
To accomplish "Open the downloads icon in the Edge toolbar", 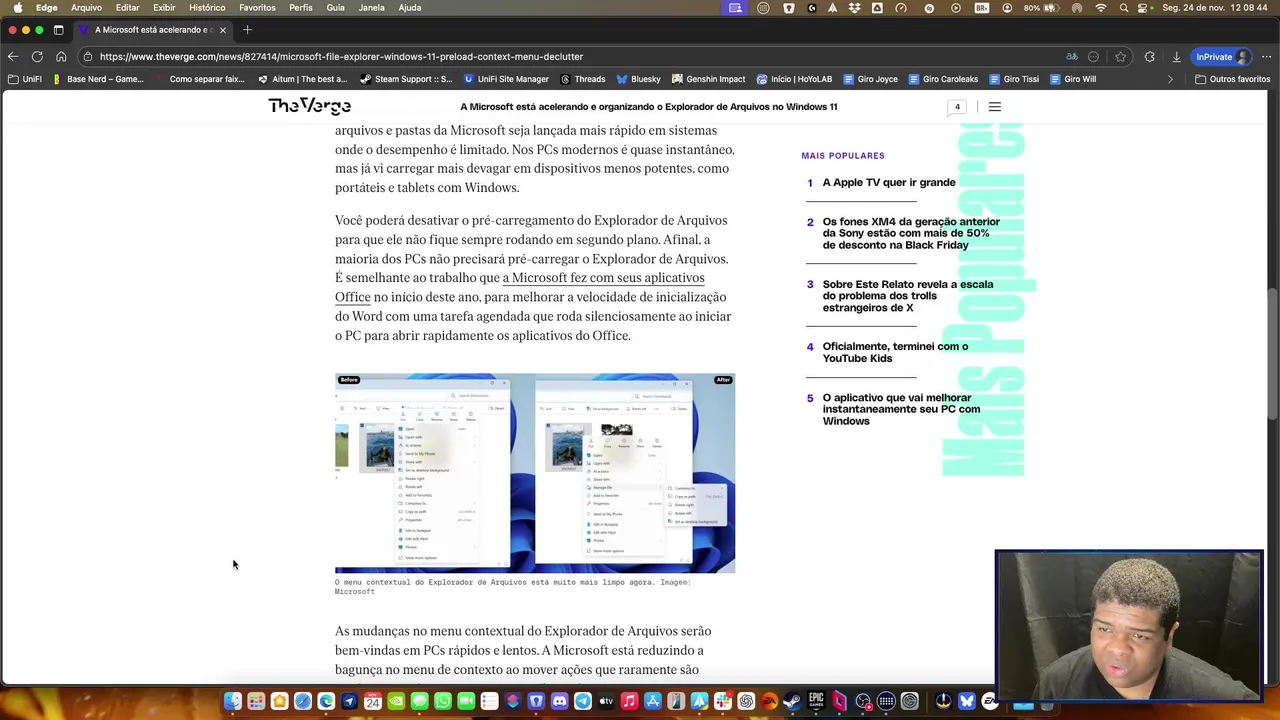I will (1176, 57).
